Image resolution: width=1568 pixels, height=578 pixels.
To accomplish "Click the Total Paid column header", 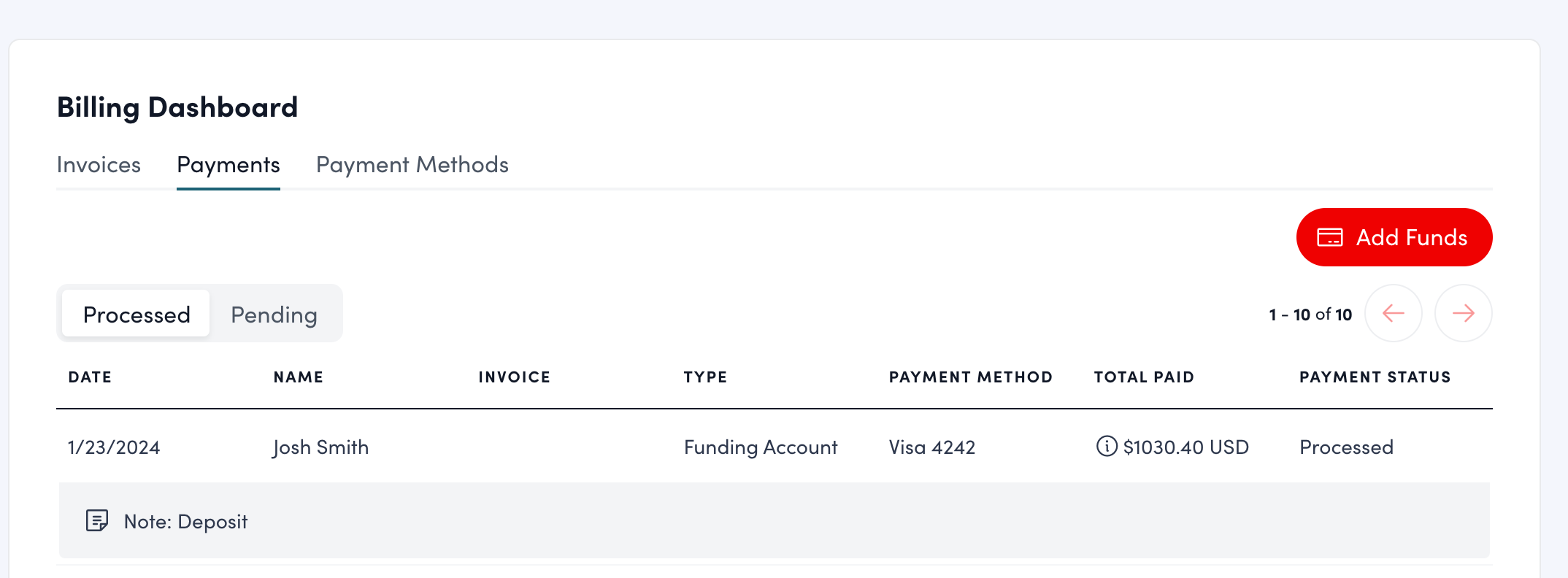I will click(1143, 377).
